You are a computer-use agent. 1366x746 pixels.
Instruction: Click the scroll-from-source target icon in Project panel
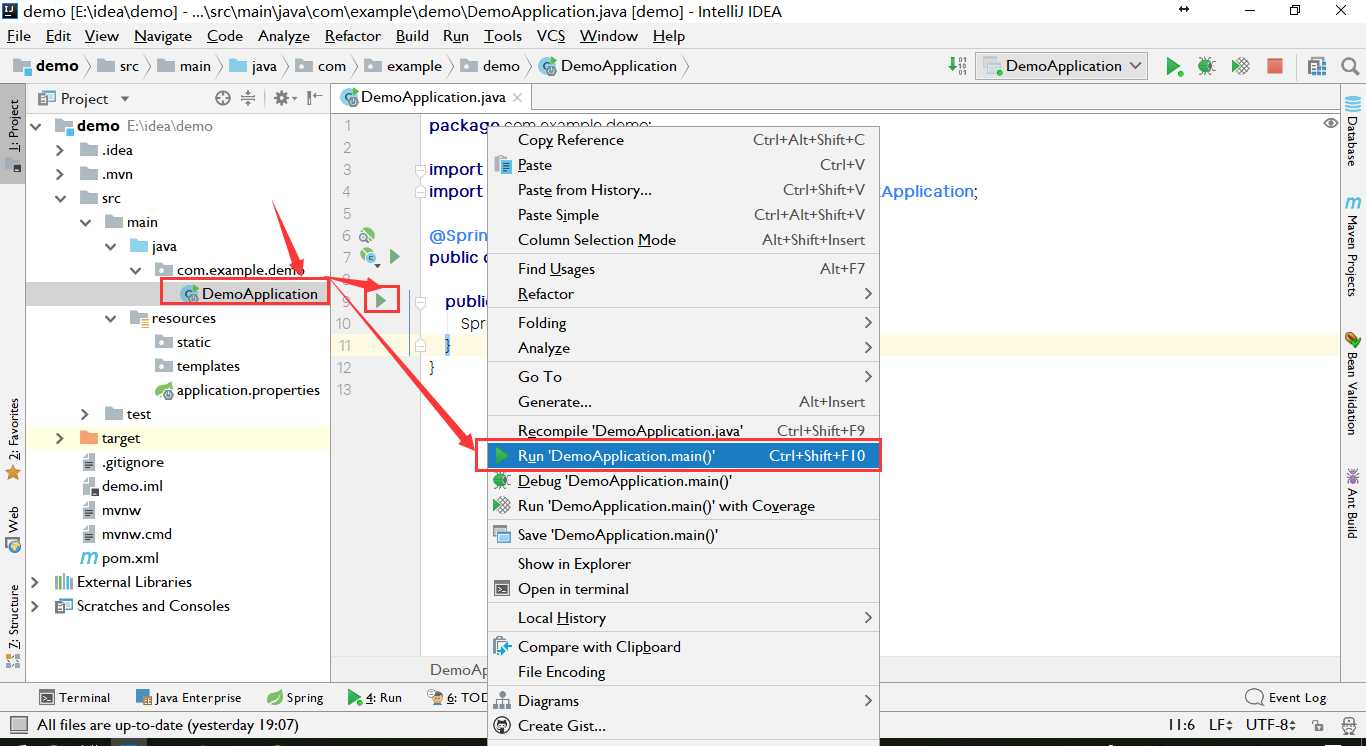pos(223,98)
